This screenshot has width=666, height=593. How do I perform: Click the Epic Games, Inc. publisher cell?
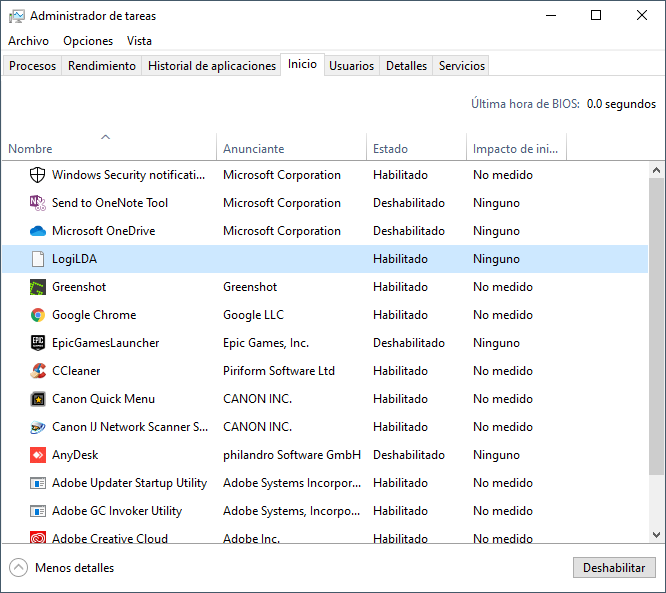[x=266, y=343]
